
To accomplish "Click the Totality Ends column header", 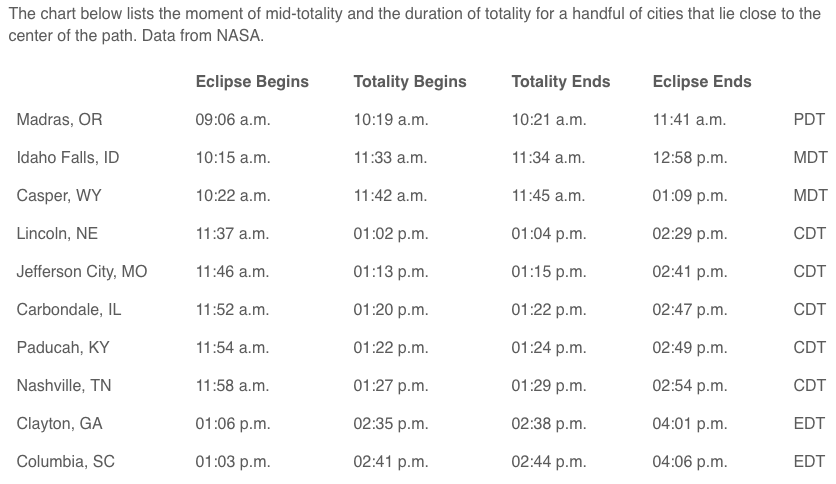I will point(560,82).
